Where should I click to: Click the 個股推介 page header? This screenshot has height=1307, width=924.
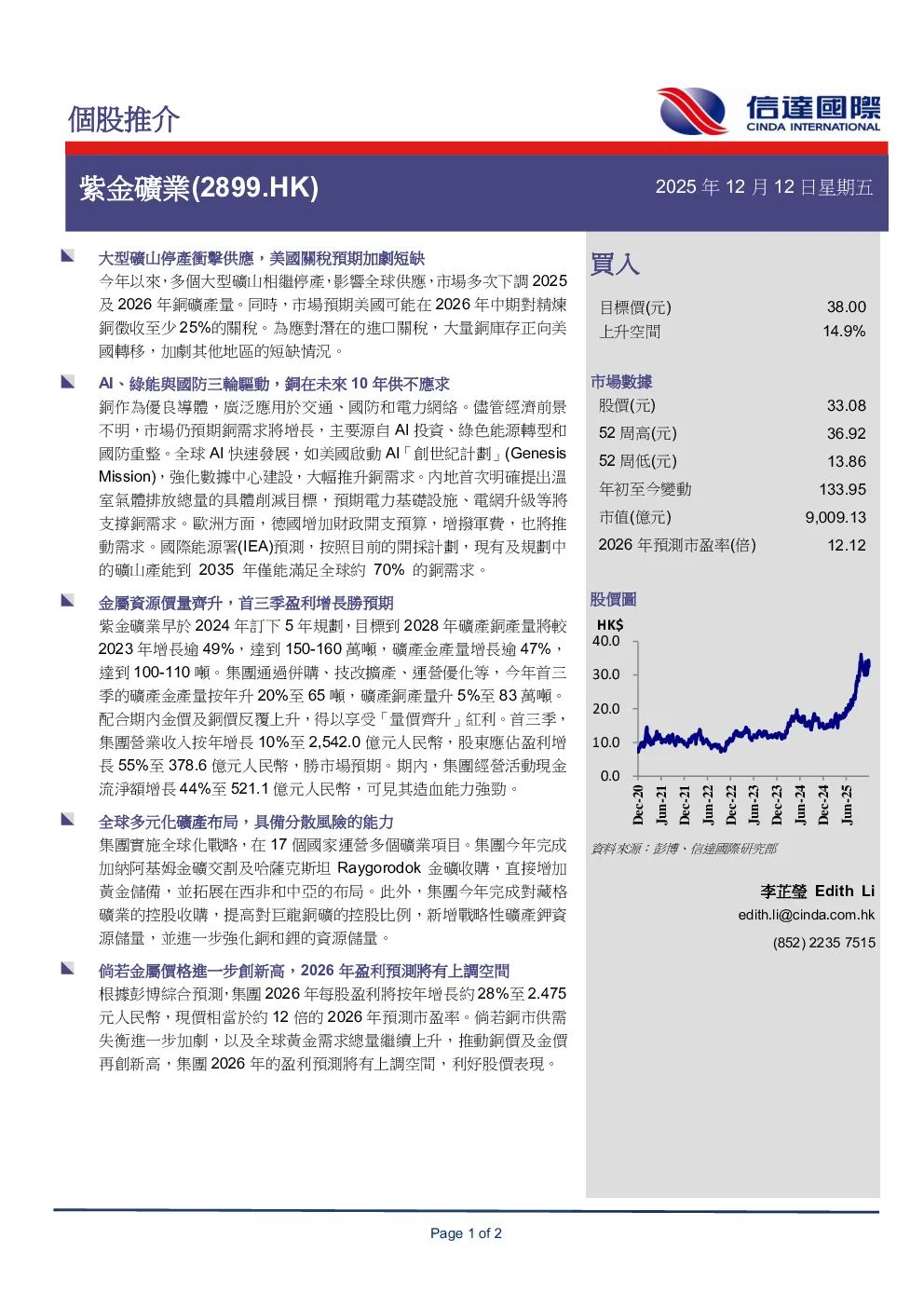(x=123, y=119)
